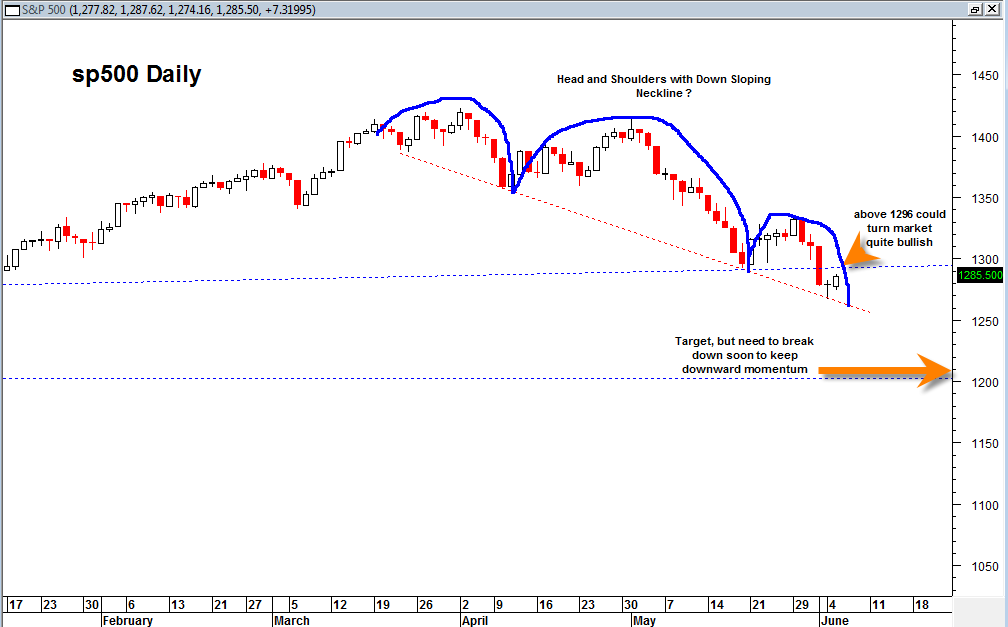This screenshot has height=627, width=1008.
Task: Click date 13 in February
Action: click(x=177, y=604)
